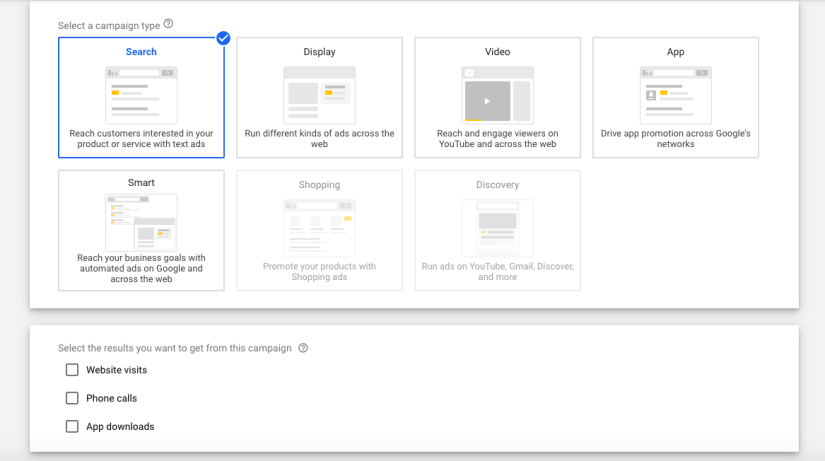Choose the Display campaign illustration
The height and width of the screenshot is (461, 825).
tap(319, 95)
